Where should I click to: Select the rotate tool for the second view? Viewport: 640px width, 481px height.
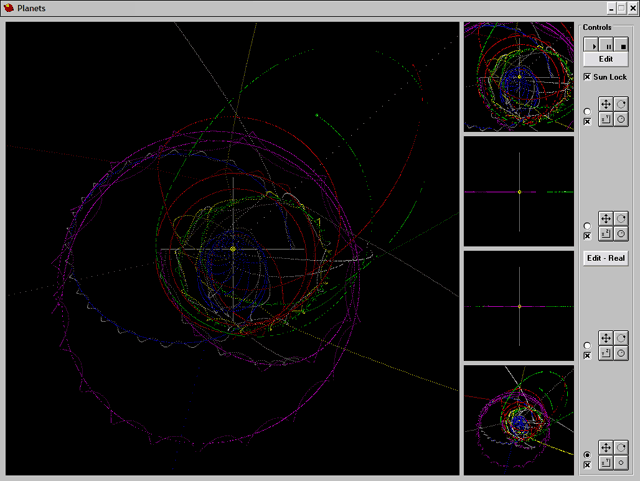click(x=621, y=218)
